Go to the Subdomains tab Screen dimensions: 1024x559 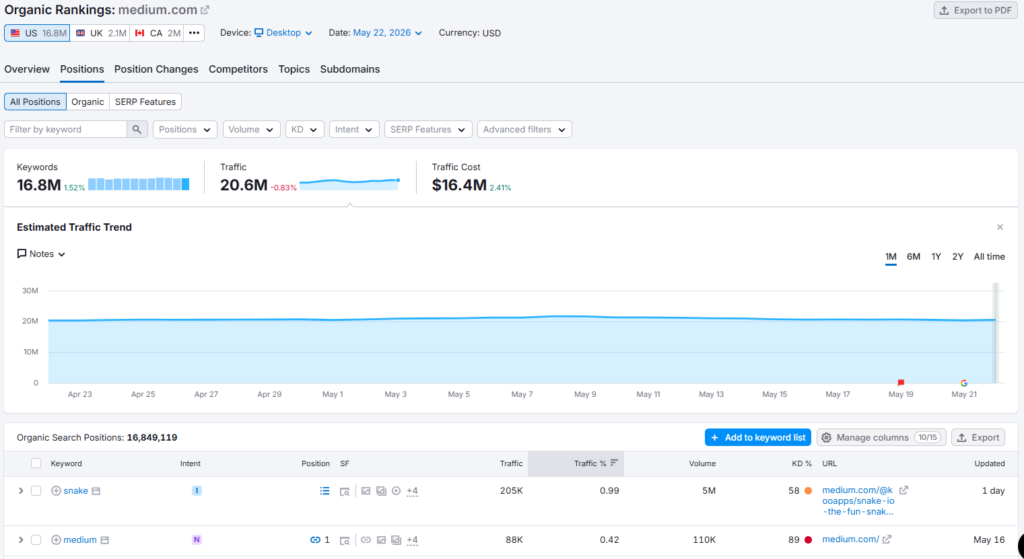349,69
